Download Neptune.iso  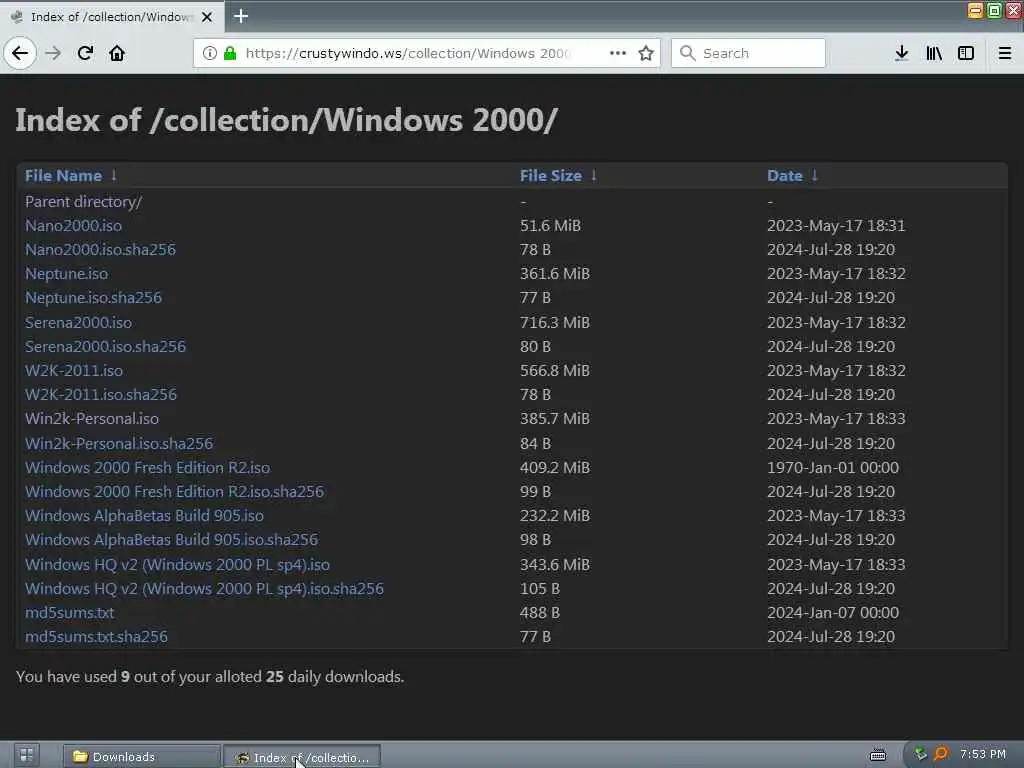click(x=66, y=274)
